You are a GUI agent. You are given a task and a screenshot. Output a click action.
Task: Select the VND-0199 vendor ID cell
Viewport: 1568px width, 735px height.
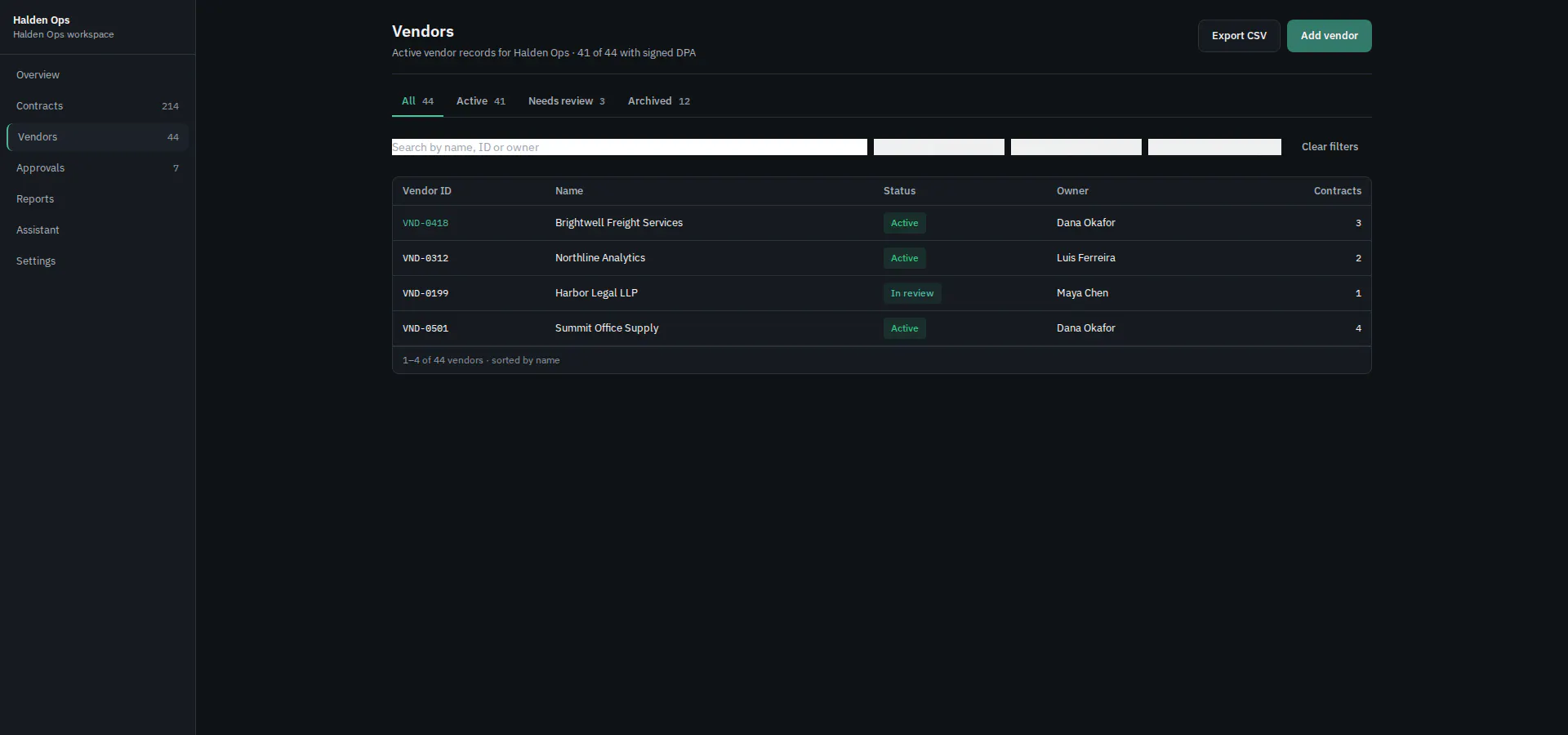click(425, 293)
